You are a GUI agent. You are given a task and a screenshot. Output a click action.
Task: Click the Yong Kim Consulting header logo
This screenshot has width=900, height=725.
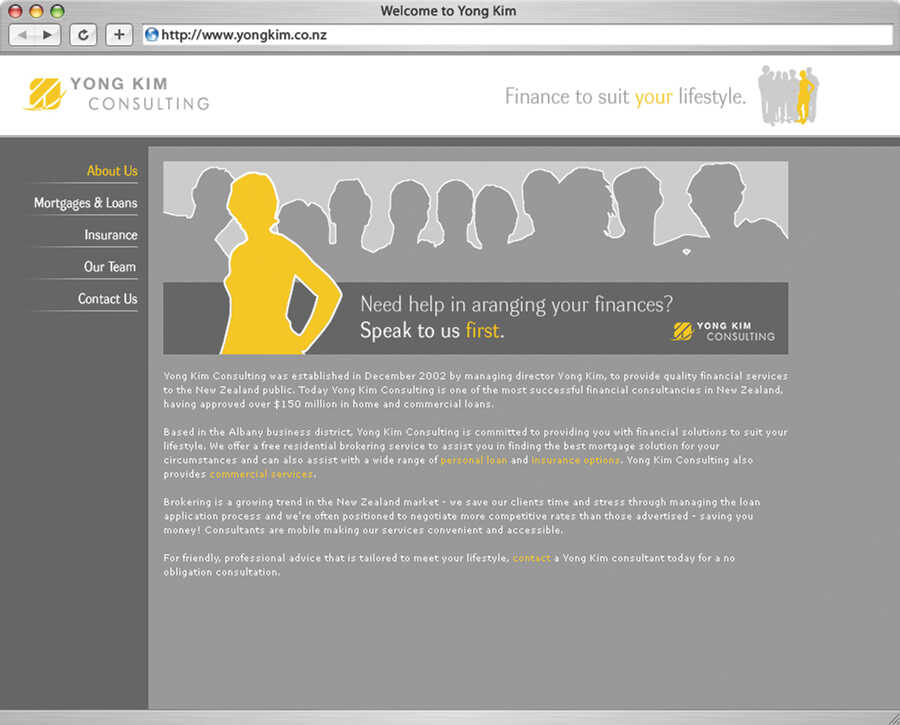[117, 94]
